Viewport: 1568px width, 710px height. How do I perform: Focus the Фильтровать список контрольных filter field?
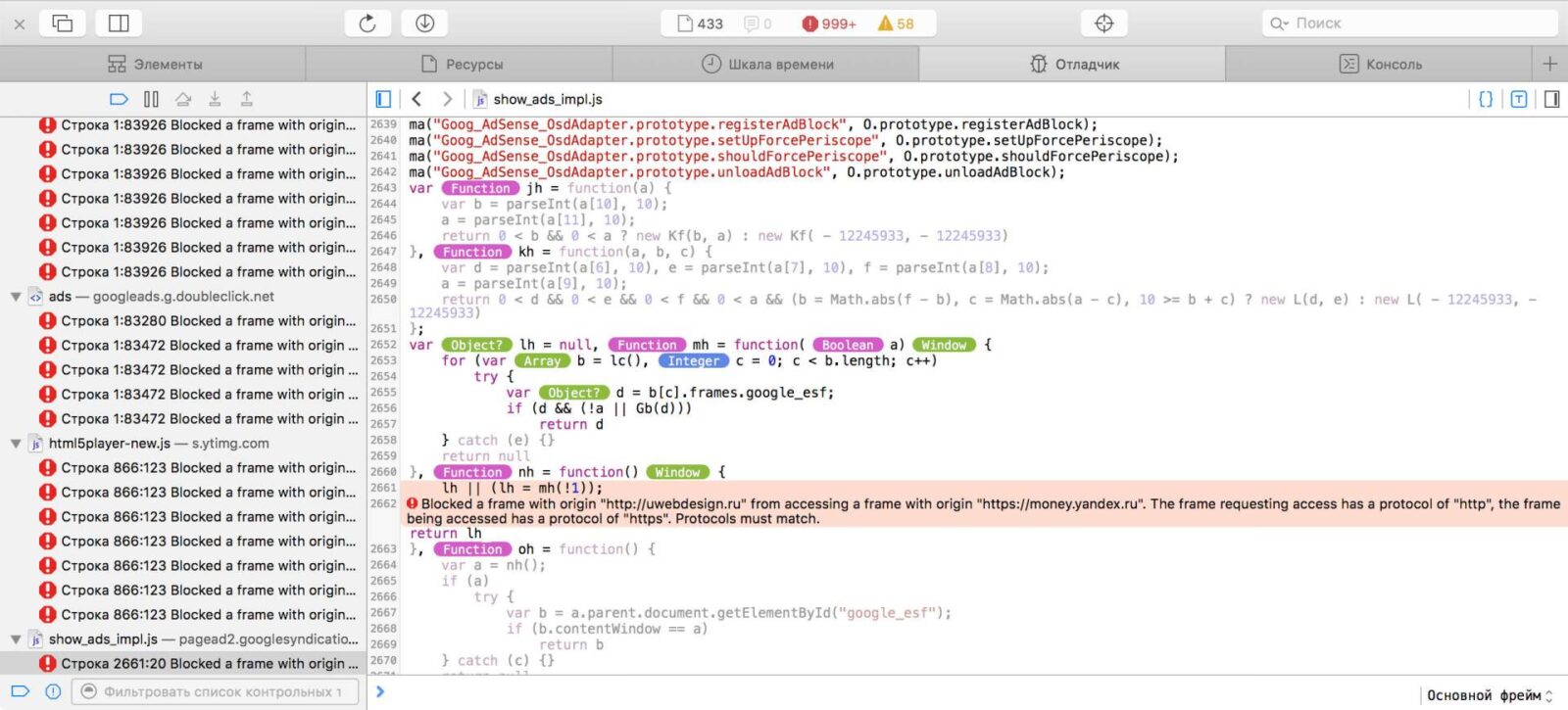point(217,691)
